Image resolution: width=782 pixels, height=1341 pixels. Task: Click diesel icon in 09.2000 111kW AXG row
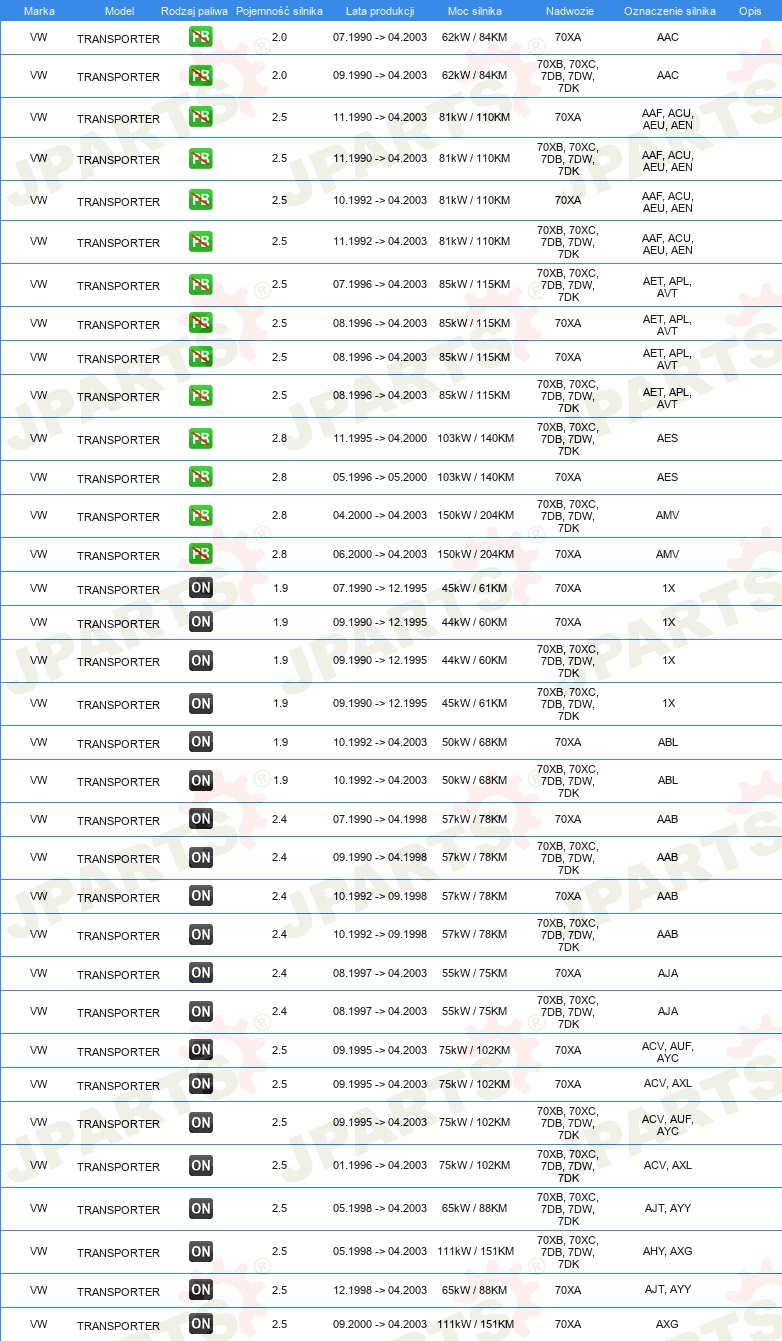200,1324
